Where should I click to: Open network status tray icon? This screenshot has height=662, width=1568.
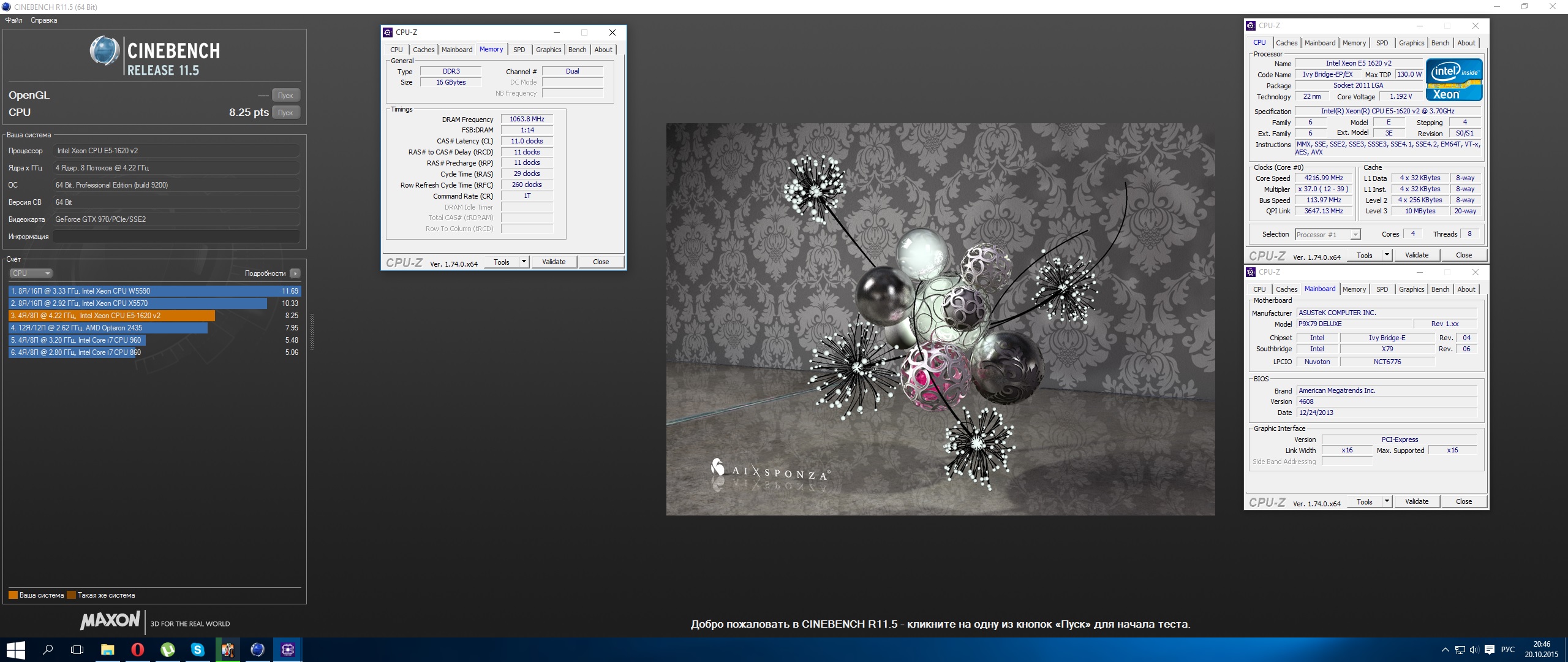[1460, 650]
